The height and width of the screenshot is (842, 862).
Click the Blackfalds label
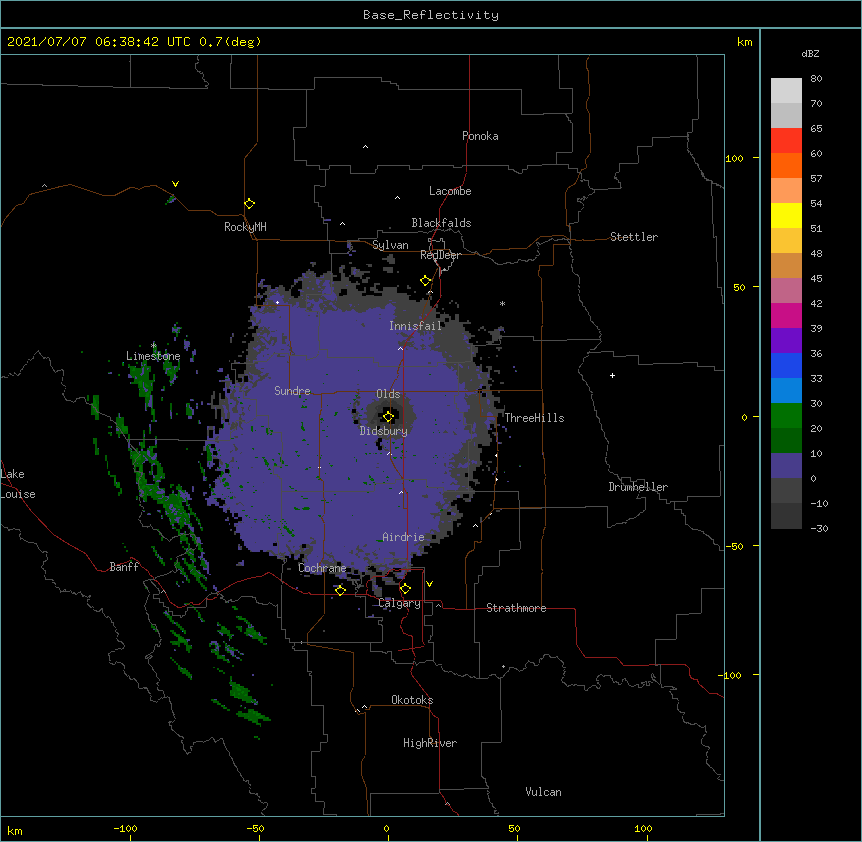pyautogui.click(x=441, y=223)
